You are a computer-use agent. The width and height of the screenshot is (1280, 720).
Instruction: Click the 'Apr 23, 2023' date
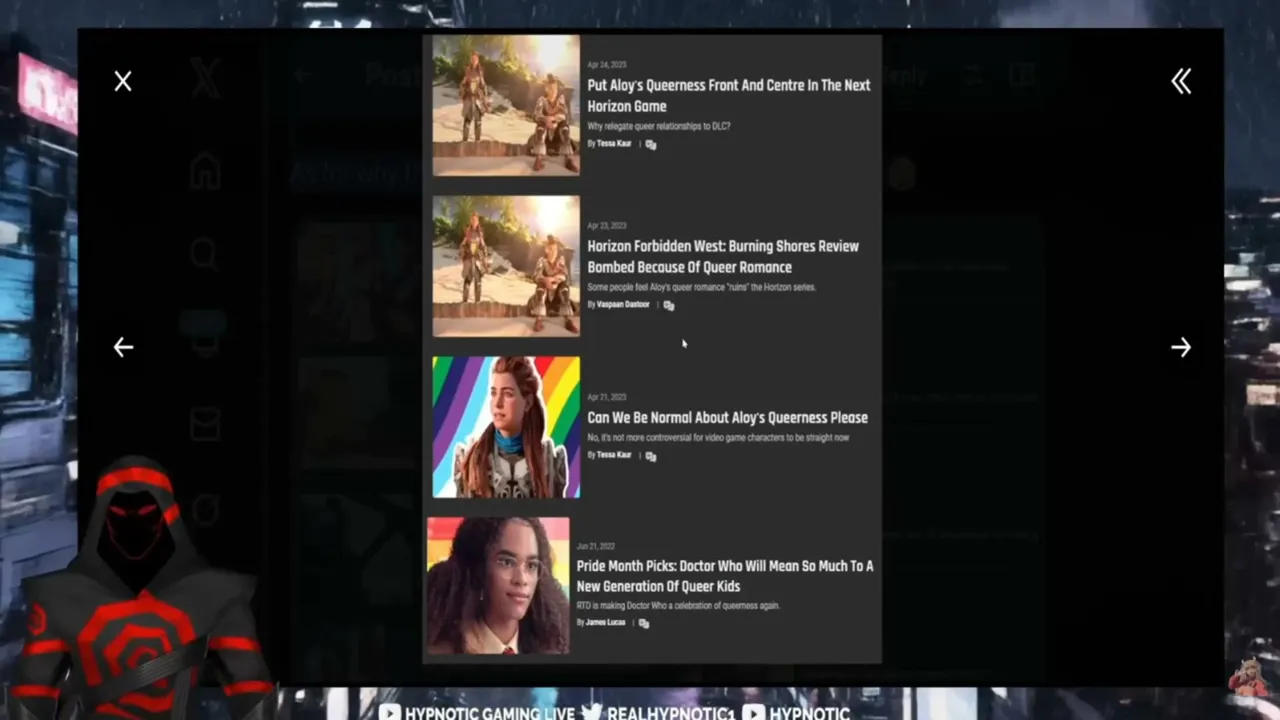tap(607, 226)
